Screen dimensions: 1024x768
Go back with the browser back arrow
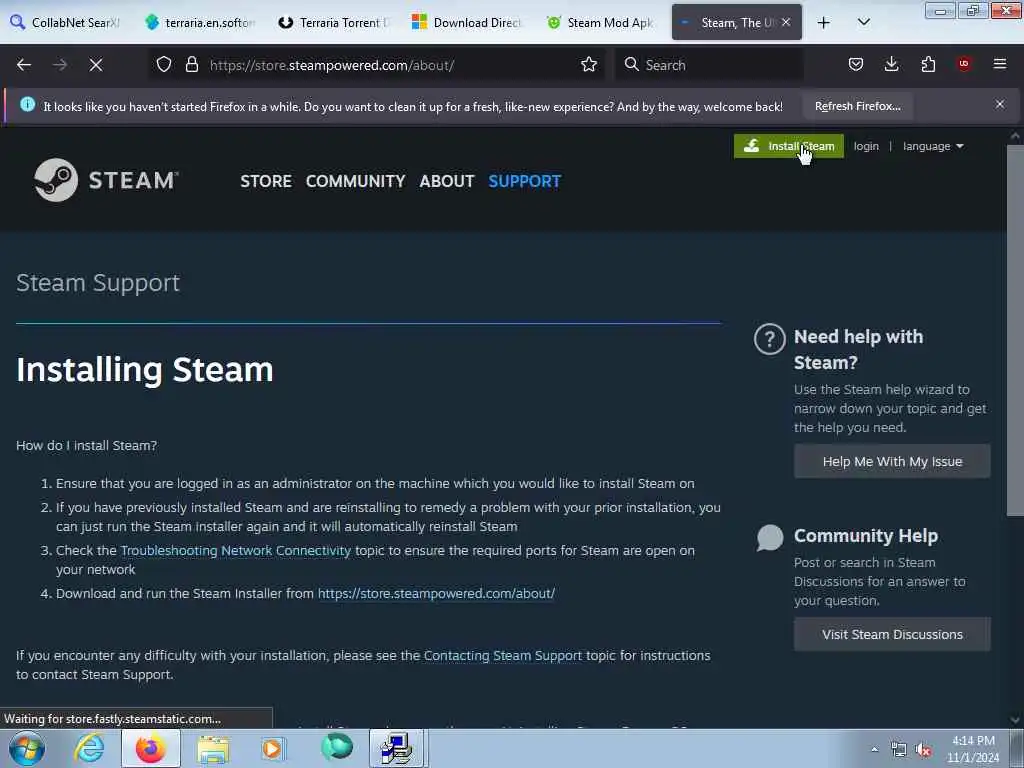click(x=24, y=65)
